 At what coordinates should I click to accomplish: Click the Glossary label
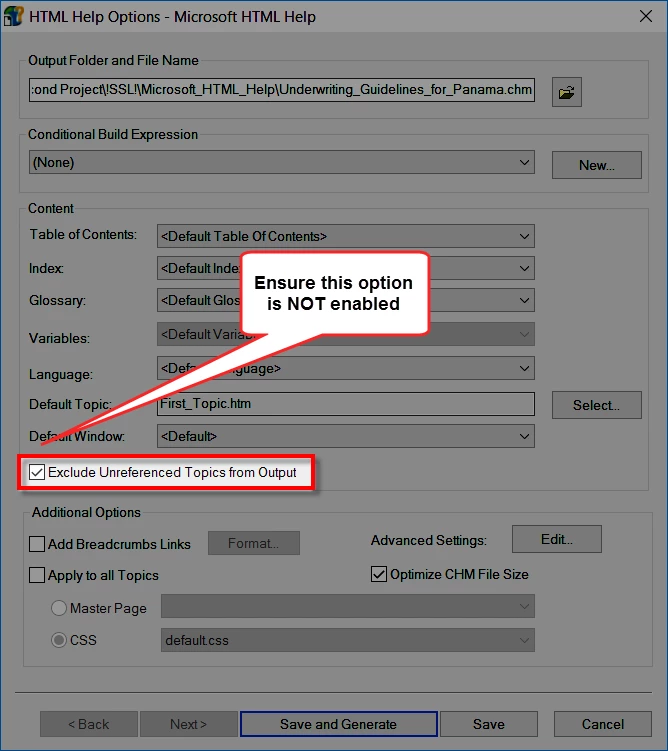coord(57,301)
